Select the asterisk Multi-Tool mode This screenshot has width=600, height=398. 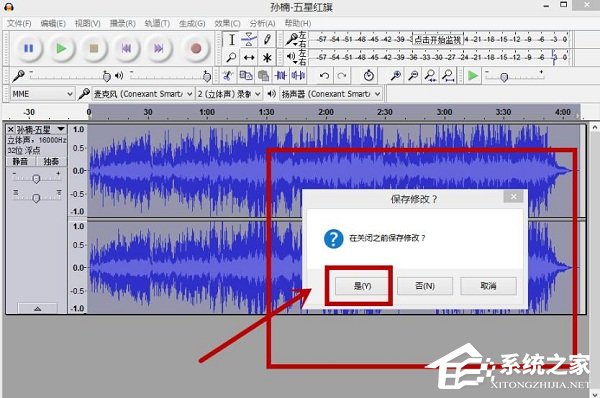pos(267,57)
